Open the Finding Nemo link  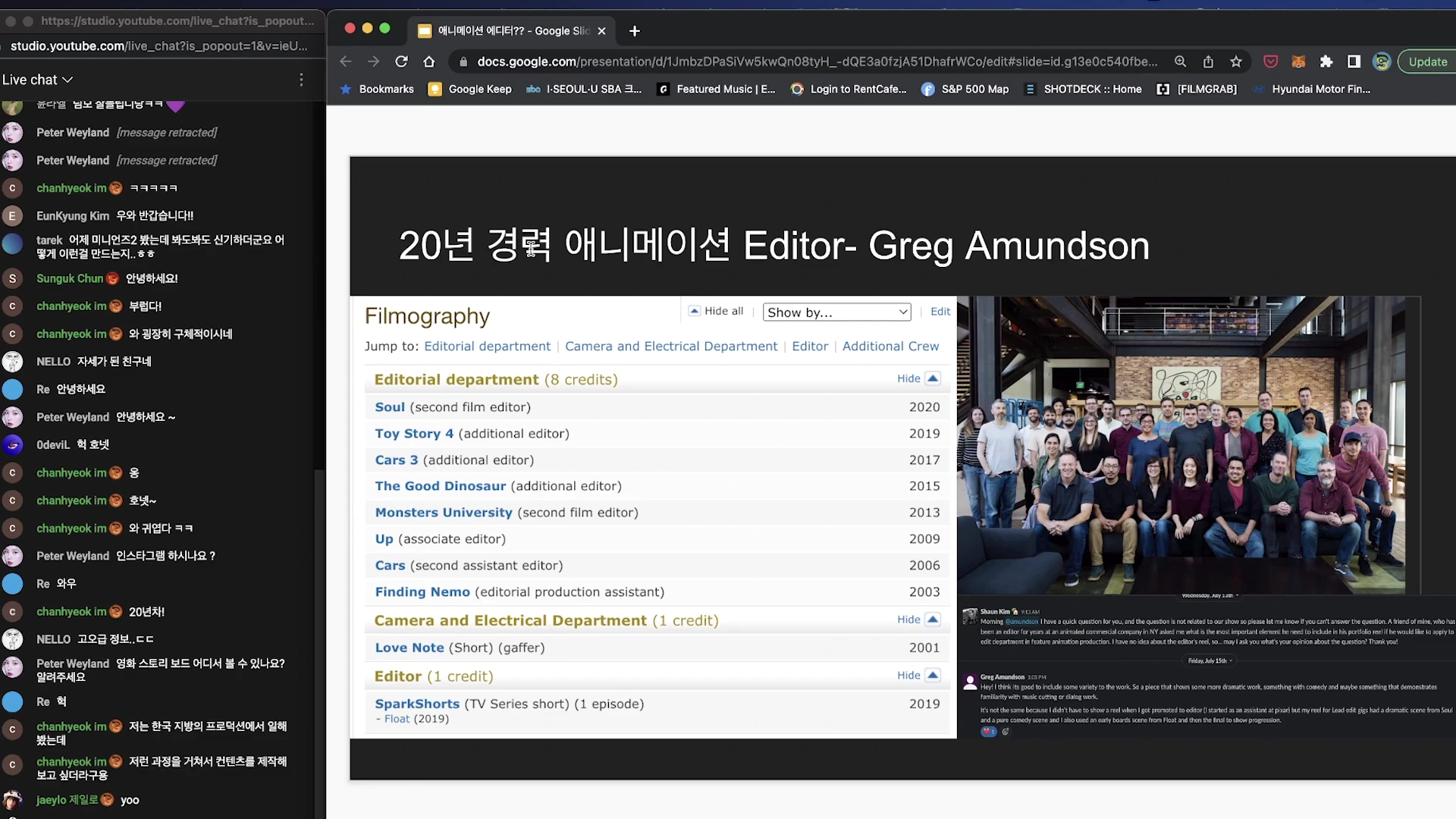(422, 592)
